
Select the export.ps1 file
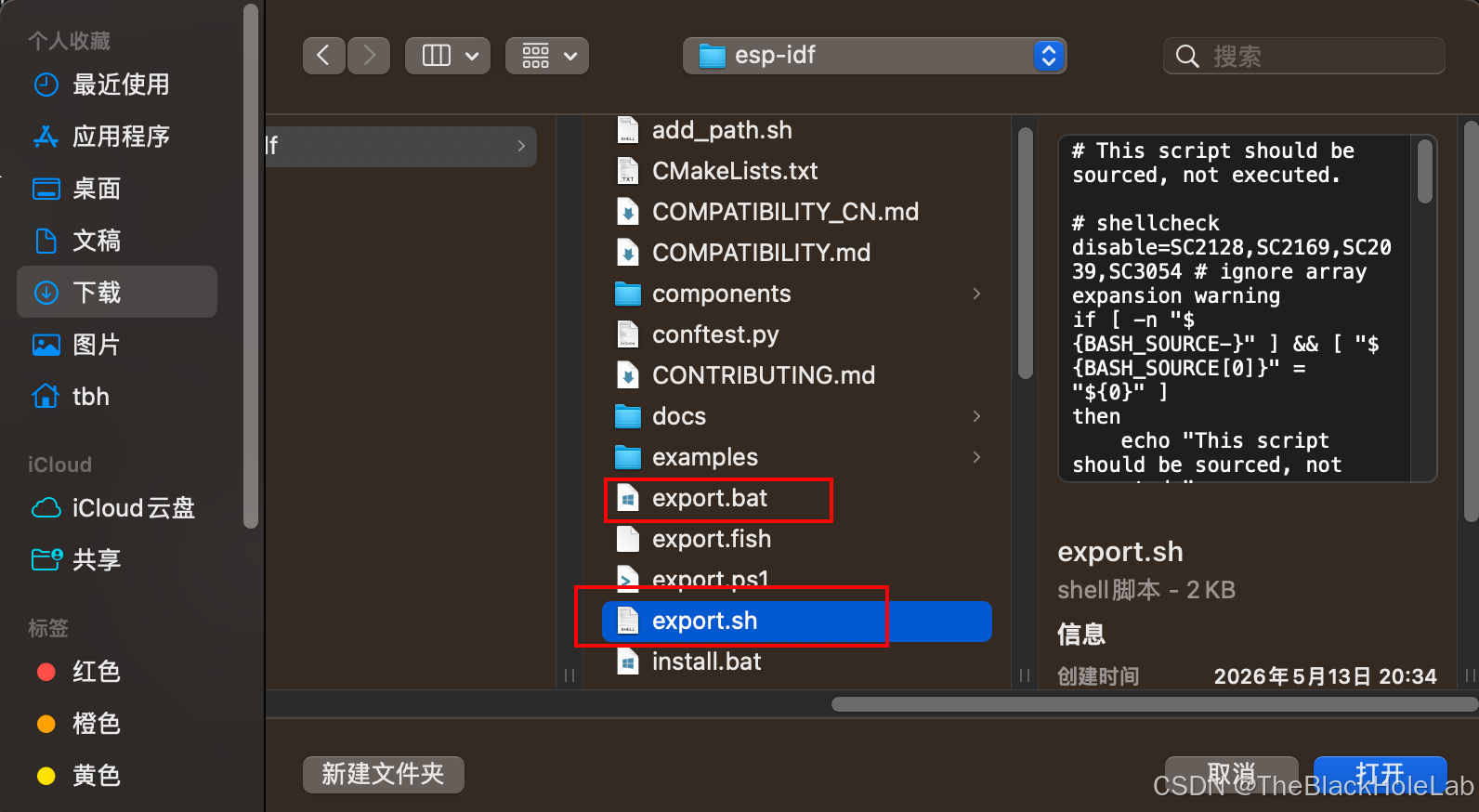pos(797,580)
